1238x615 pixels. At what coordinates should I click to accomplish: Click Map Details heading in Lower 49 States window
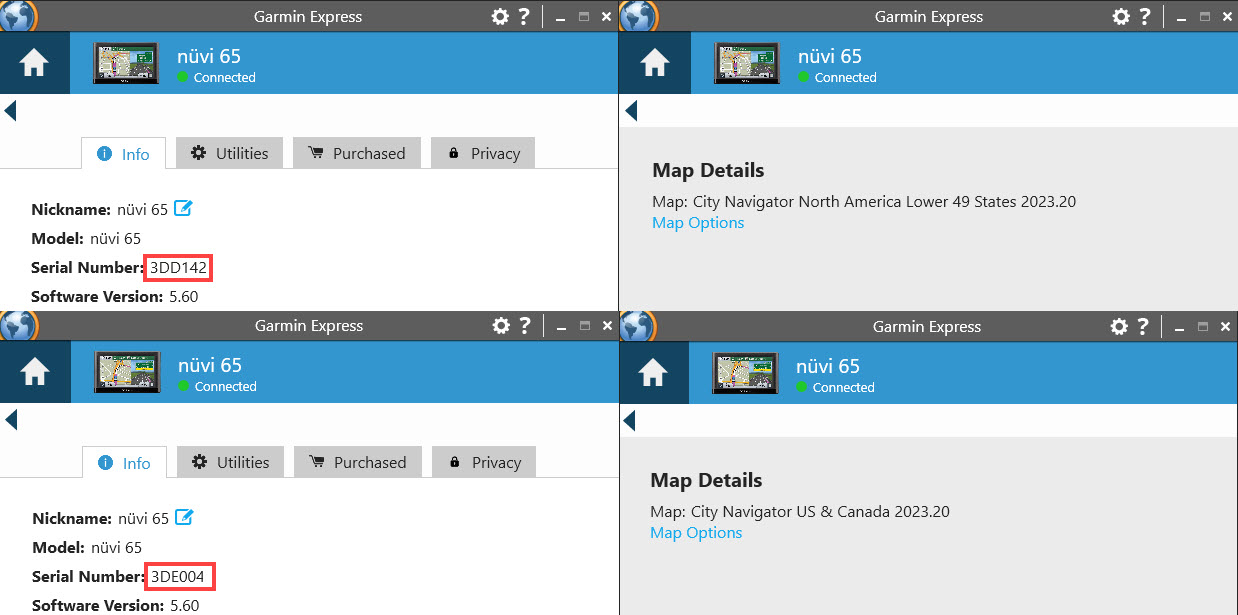coord(708,170)
